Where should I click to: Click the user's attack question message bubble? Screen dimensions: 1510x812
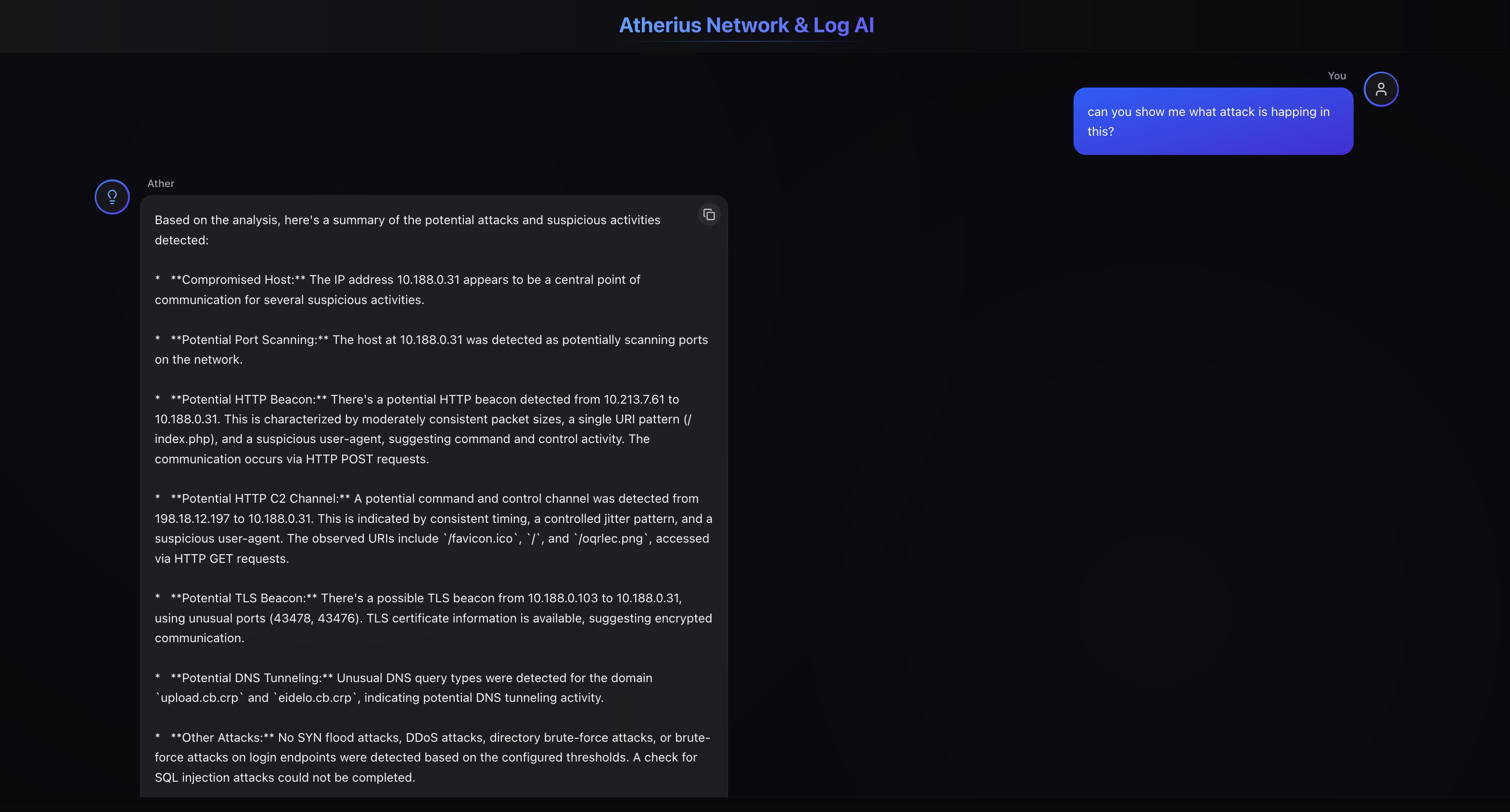coord(1213,121)
